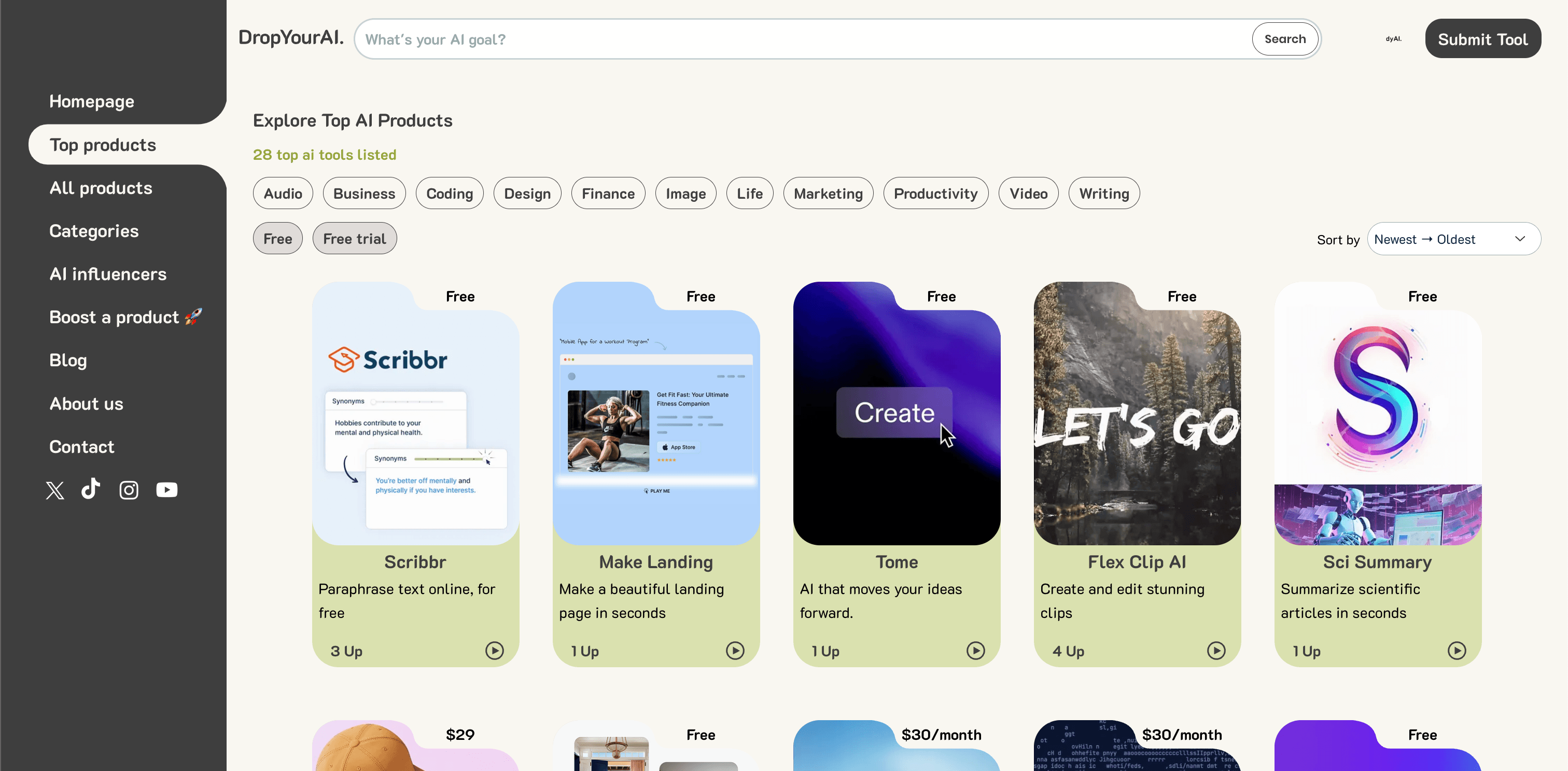The width and height of the screenshot is (1568, 771).
Task: Toggle the Free pricing filter
Action: click(x=277, y=239)
